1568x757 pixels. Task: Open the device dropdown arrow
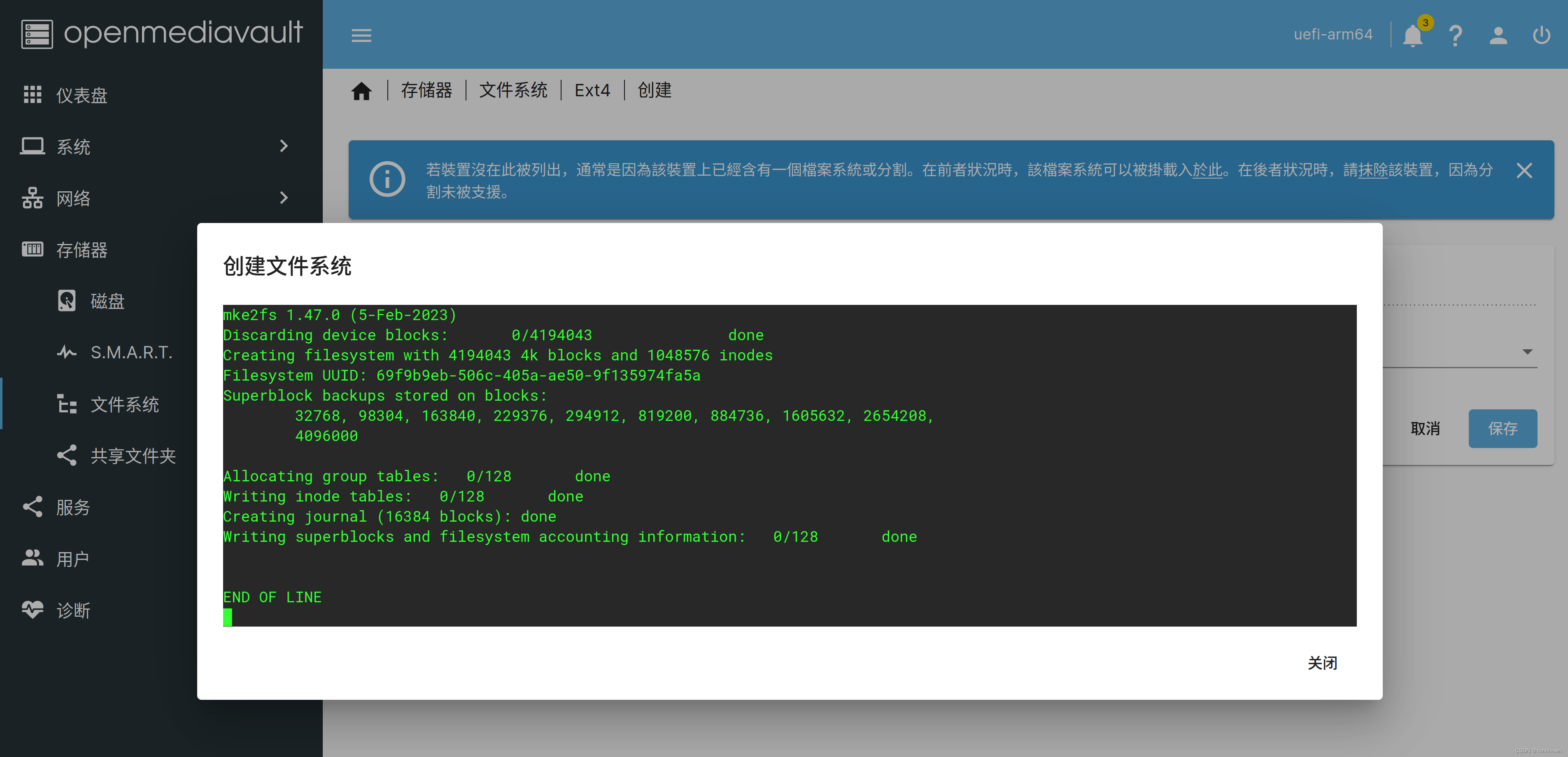1526,352
